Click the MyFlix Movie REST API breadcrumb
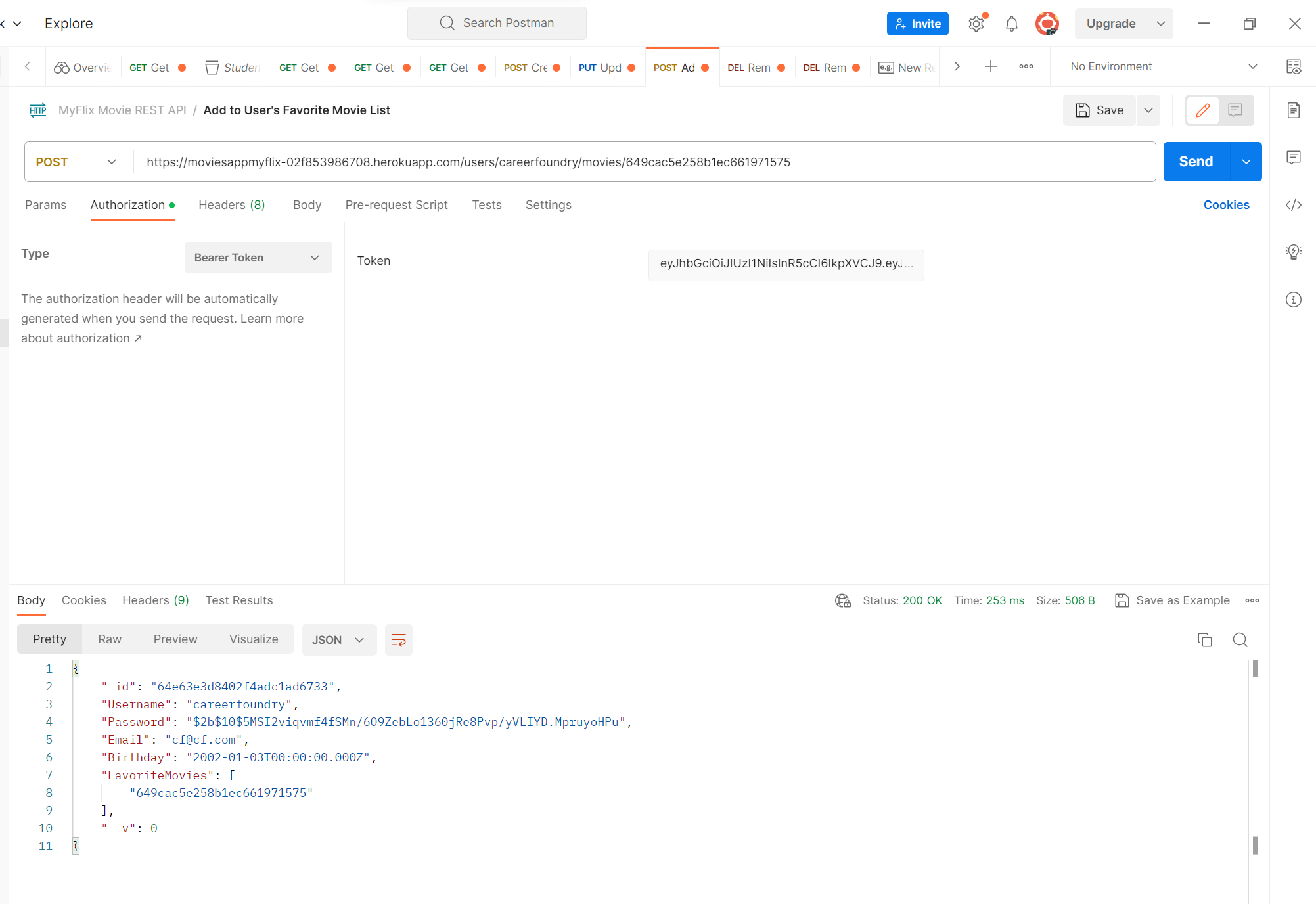 [x=122, y=110]
